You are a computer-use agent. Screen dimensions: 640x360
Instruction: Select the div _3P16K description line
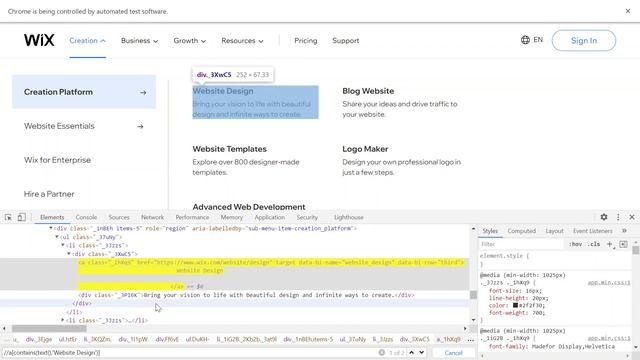click(x=246, y=295)
